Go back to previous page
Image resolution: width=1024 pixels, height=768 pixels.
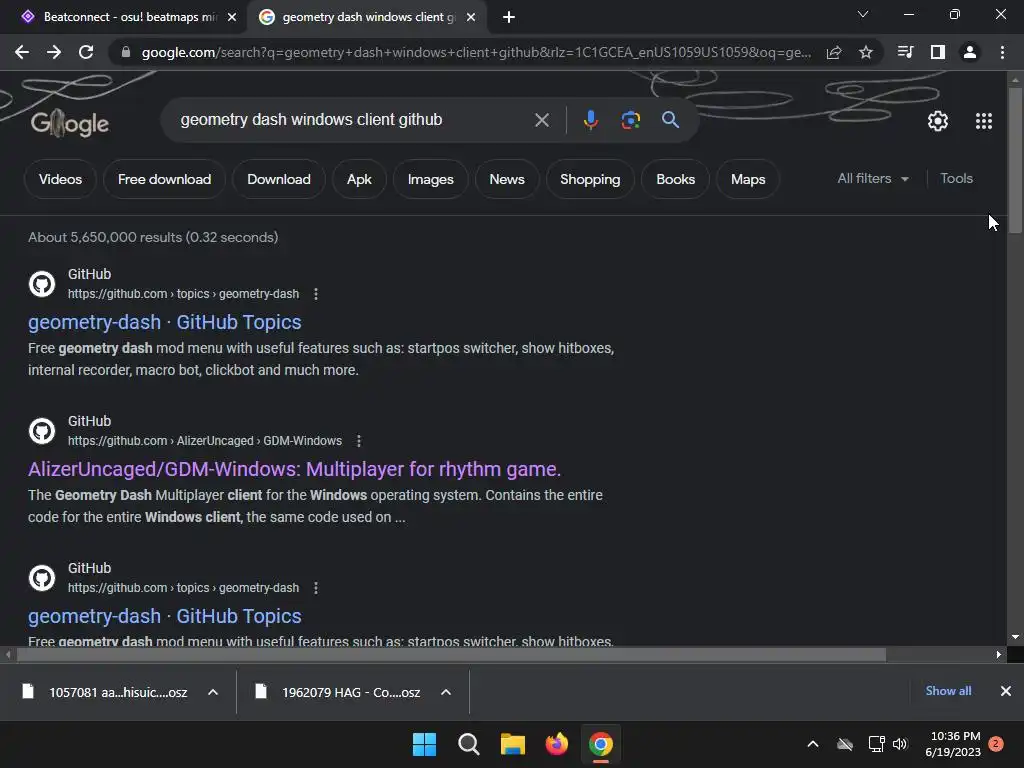coord(22,52)
